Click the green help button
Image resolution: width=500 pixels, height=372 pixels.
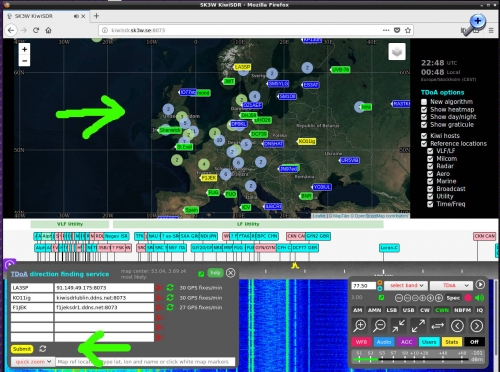tap(215, 273)
